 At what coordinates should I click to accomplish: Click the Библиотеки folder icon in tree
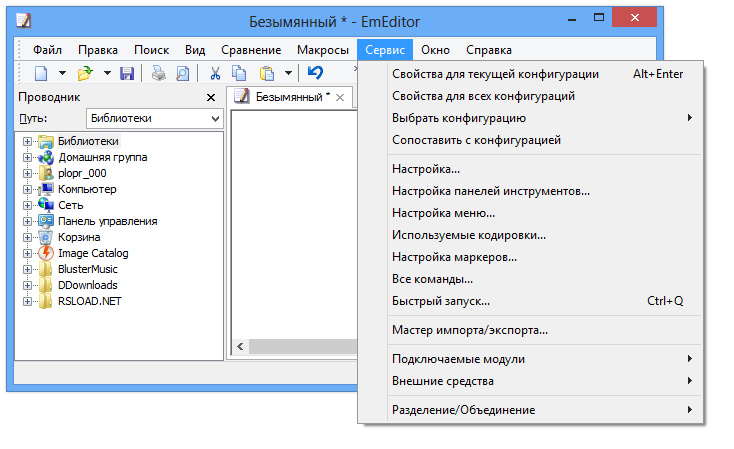(x=46, y=141)
